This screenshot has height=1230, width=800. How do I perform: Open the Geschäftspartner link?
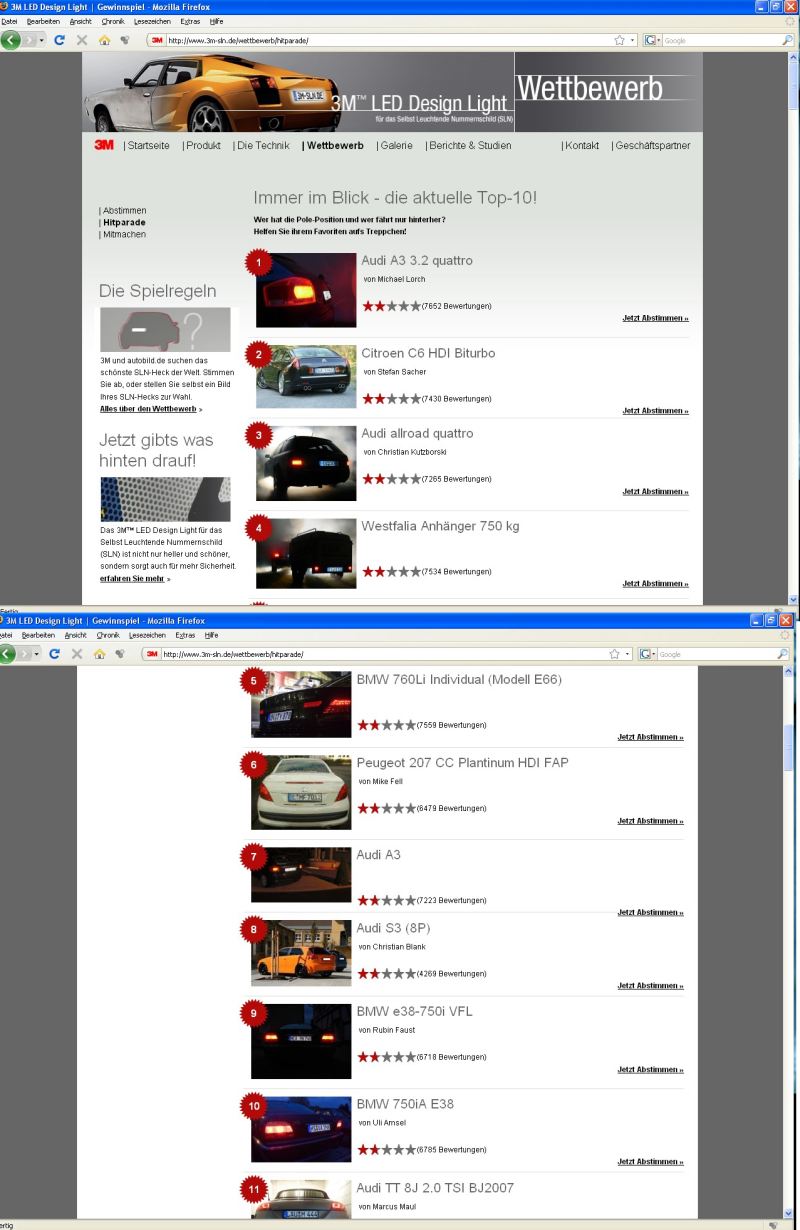pyautogui.click(x=653, y=146)
